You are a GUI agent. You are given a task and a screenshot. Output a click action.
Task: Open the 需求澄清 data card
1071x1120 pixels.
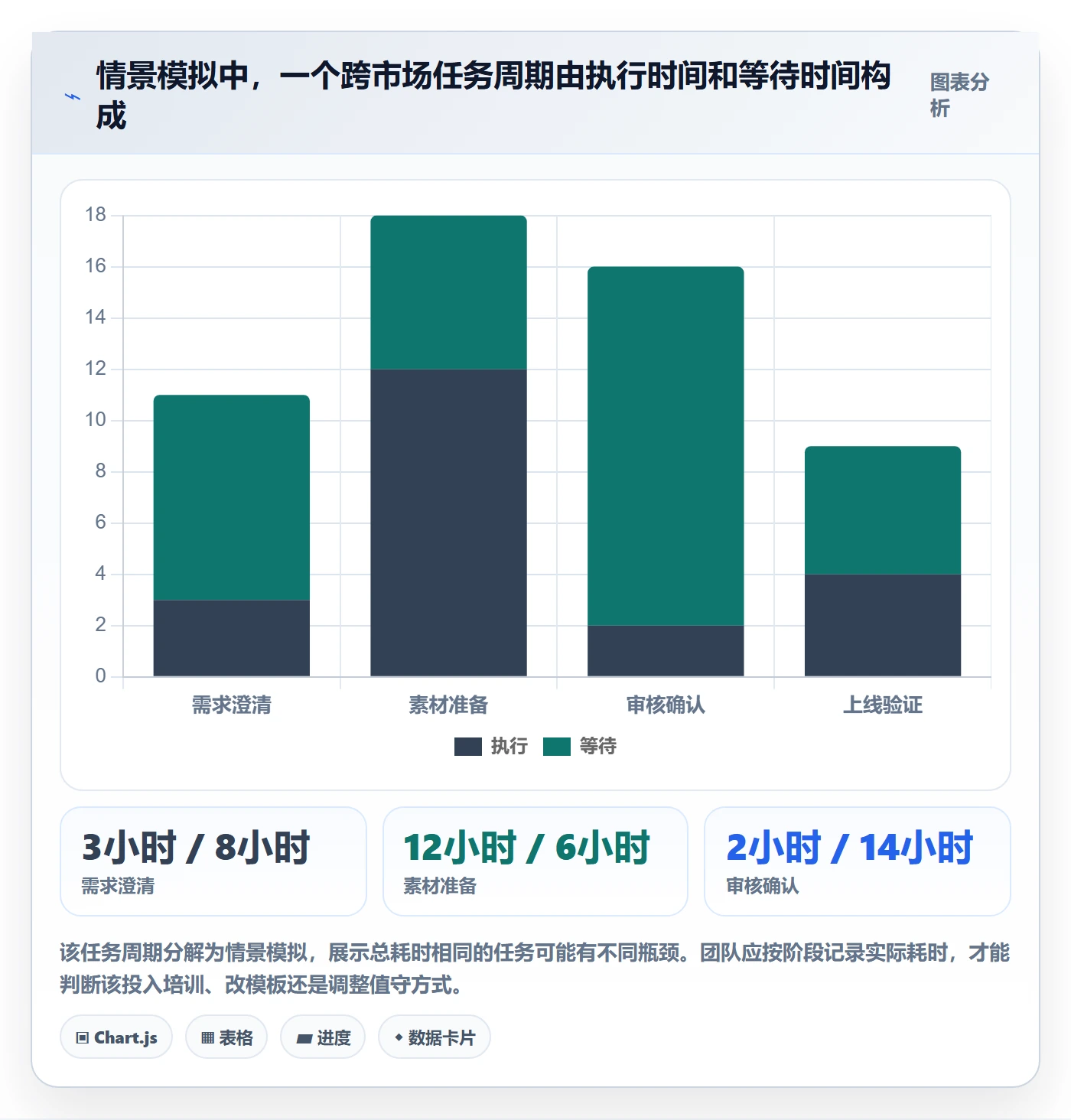tap(213, 861)
